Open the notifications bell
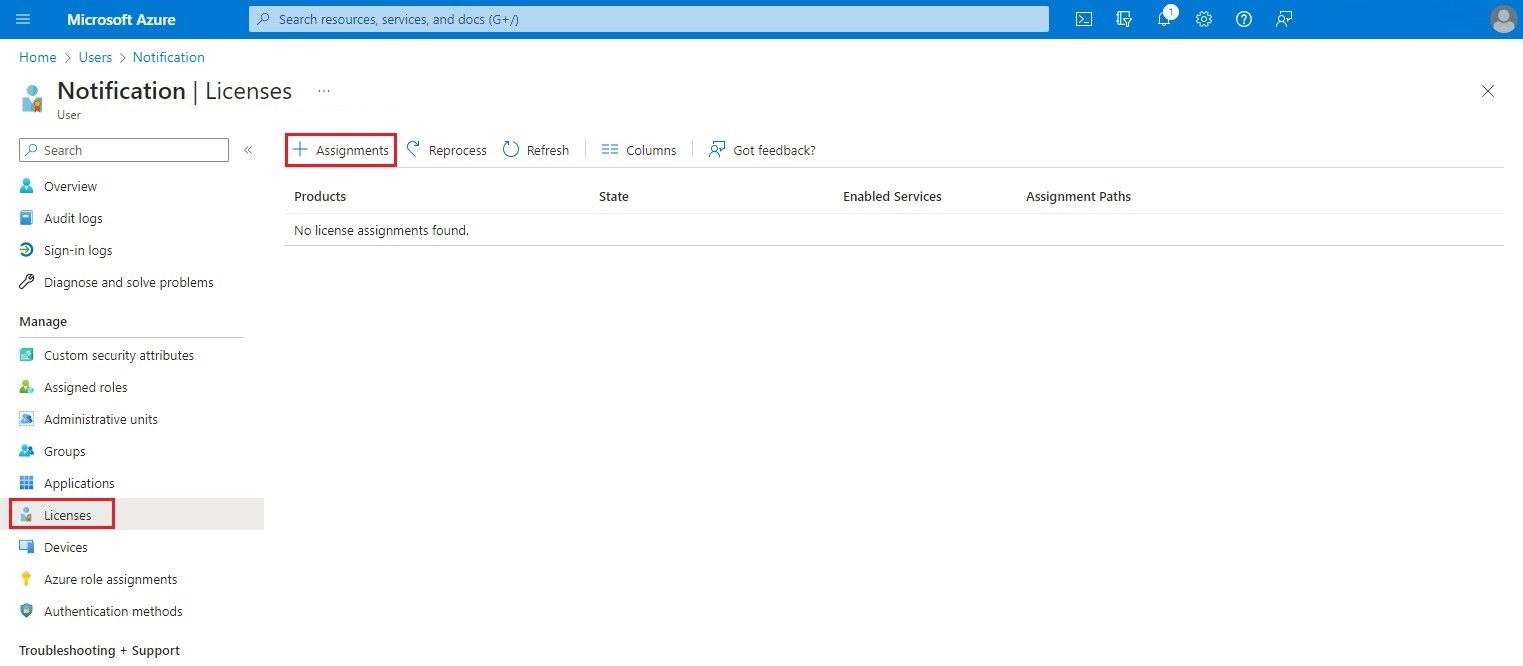The height and width of the screenshot is (666, 1523). 1163,19
